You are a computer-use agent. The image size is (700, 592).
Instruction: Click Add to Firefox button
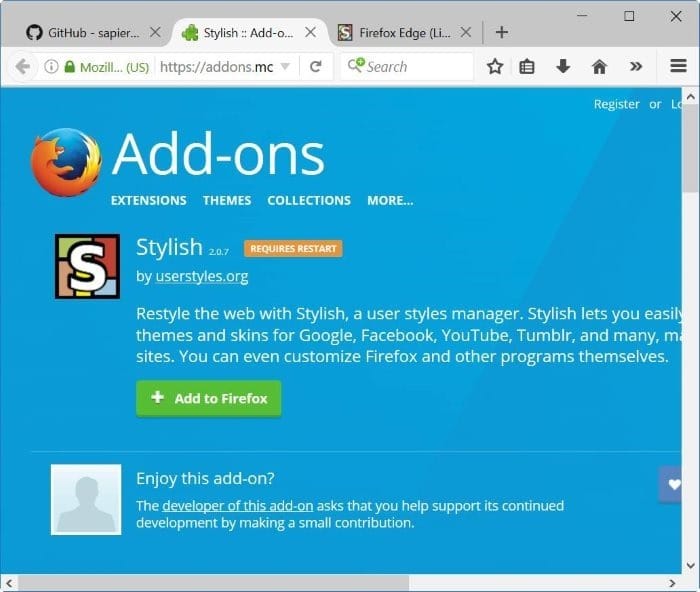208,398
